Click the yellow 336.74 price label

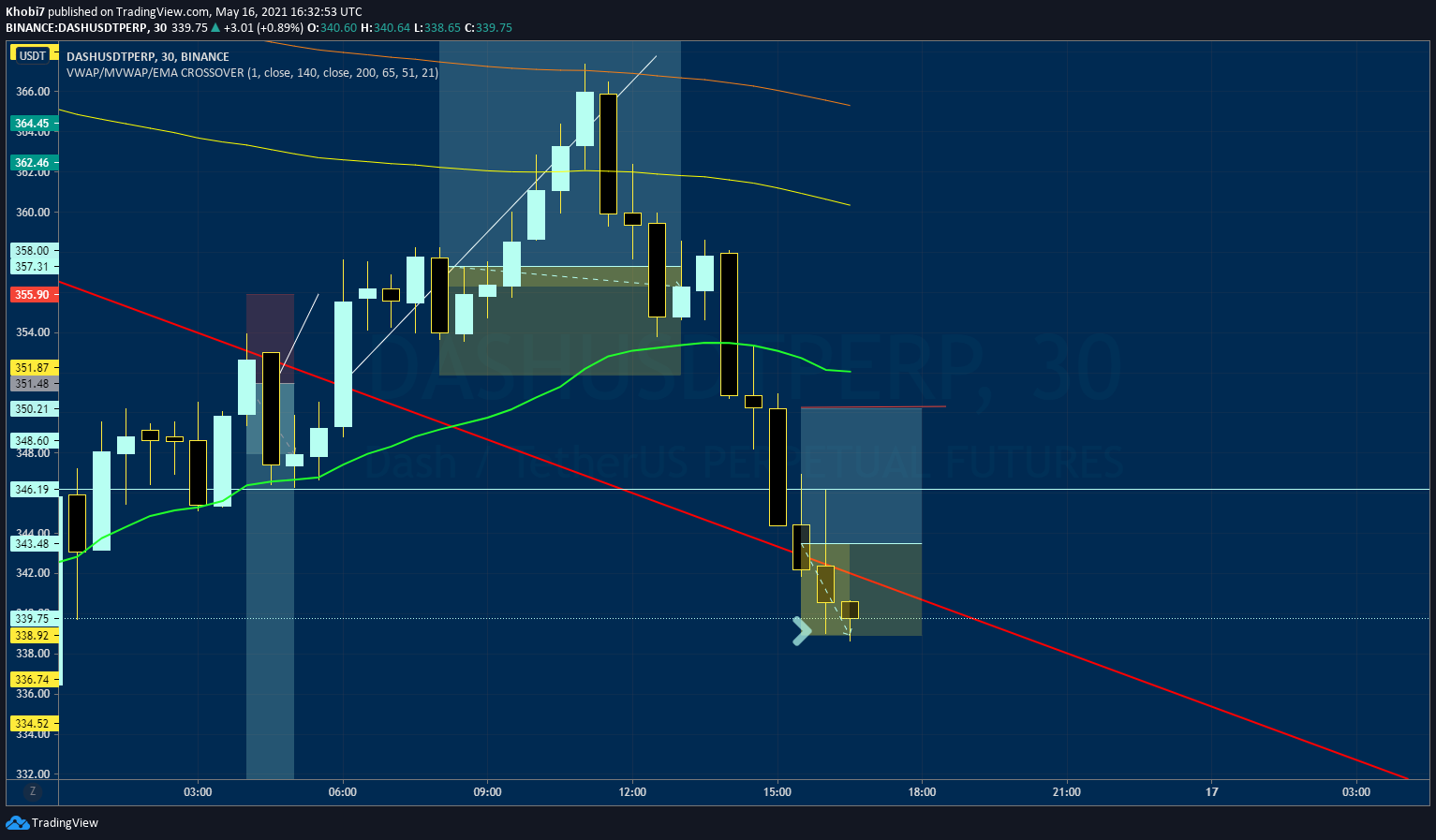34,679
